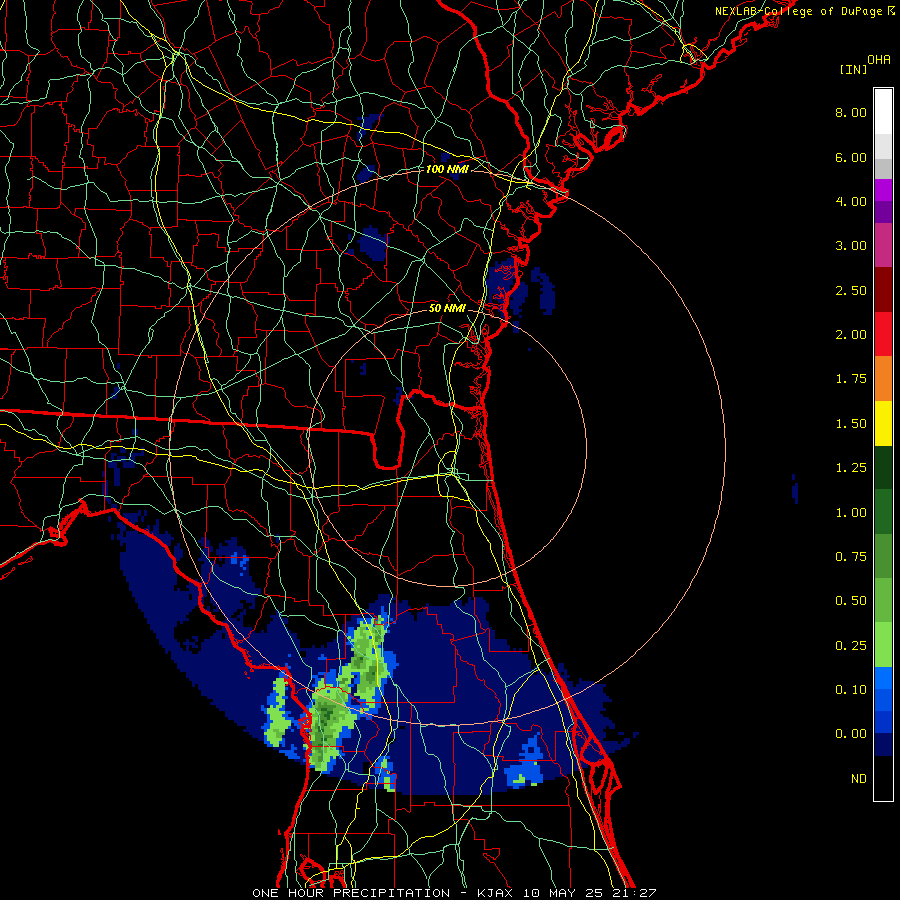This screenshot has width=900, height=900.
Task: Click the 0.00 legend value
Action: click(x=851, y=734)
